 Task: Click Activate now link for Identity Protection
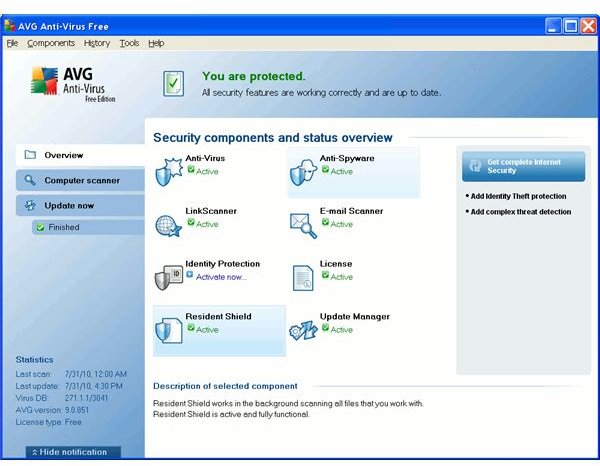(x=221, y=277)
